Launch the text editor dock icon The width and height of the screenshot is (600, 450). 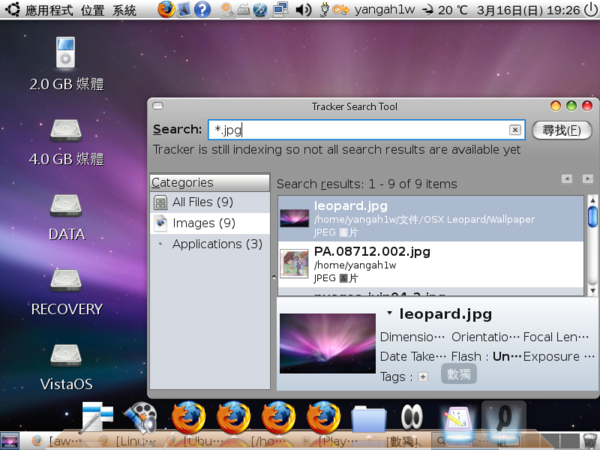coord(98,416)
